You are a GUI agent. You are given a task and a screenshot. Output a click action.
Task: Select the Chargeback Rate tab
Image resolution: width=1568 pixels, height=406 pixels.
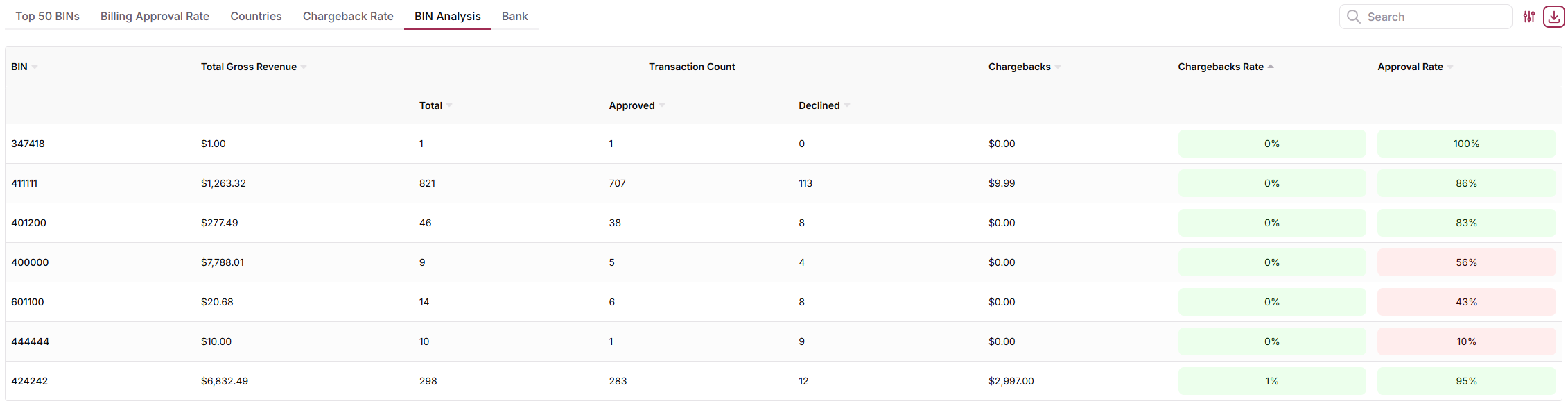coord(348,16)
